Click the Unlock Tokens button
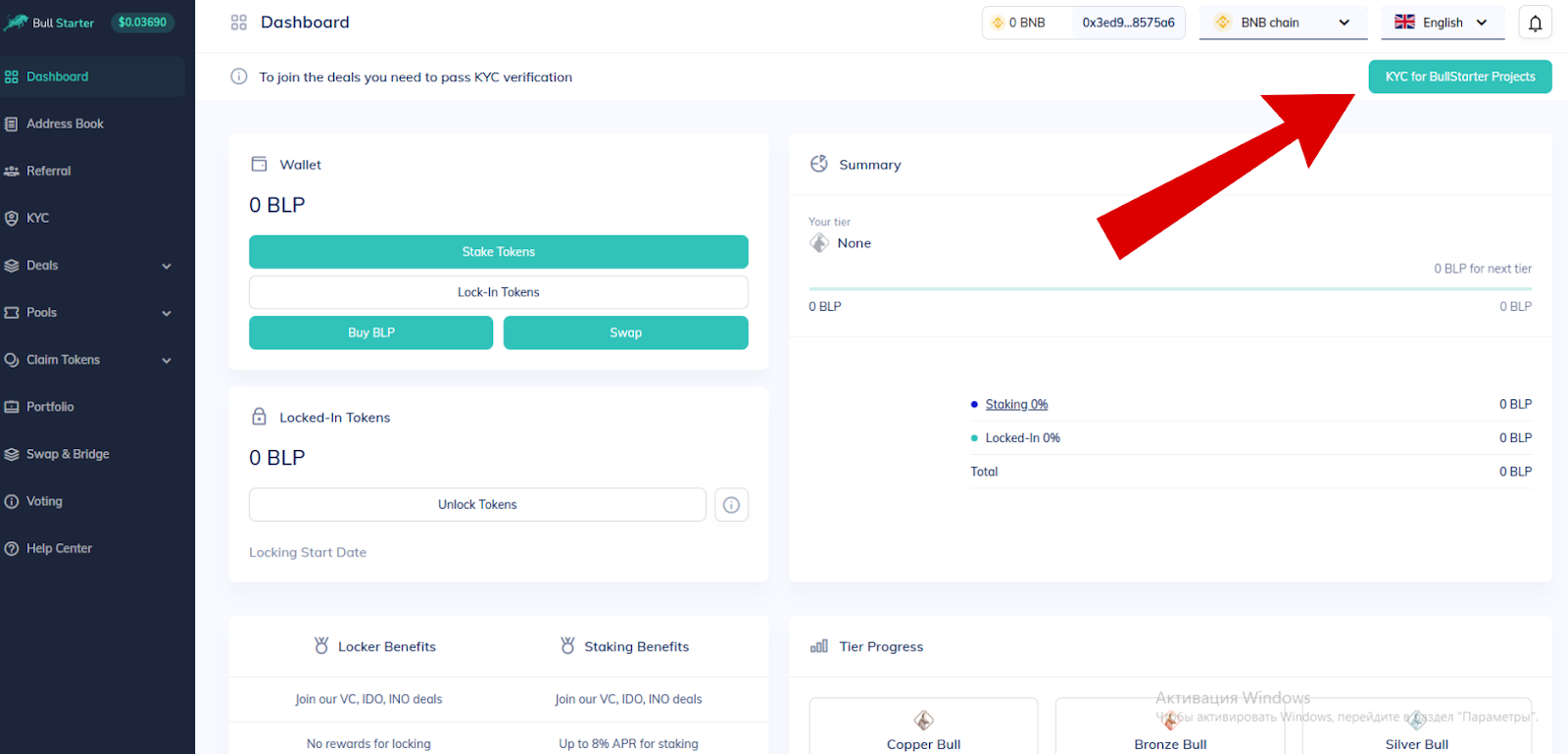 coord(477,505)
